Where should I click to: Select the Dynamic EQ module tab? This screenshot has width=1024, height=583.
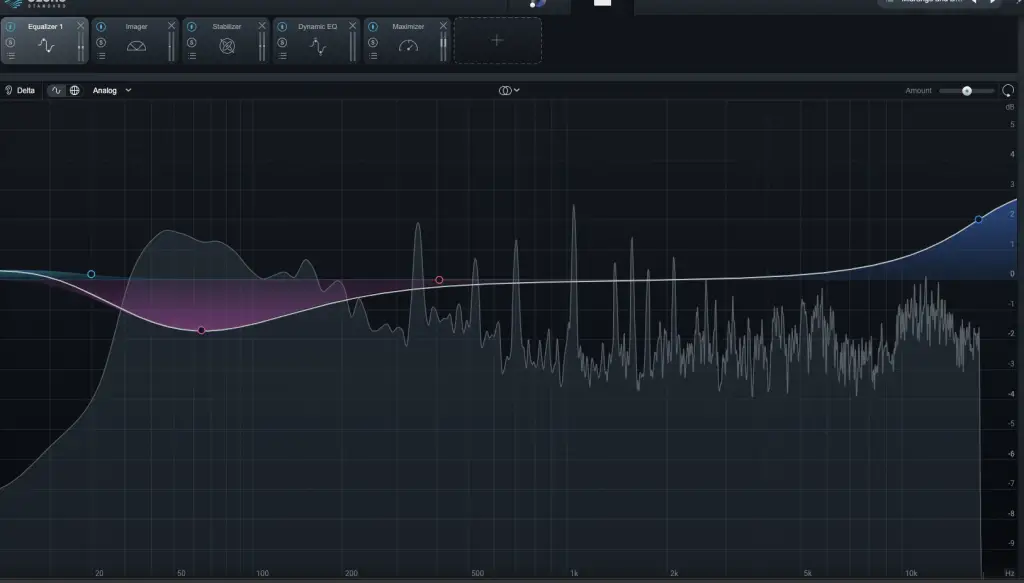click(x=317, y=40)
